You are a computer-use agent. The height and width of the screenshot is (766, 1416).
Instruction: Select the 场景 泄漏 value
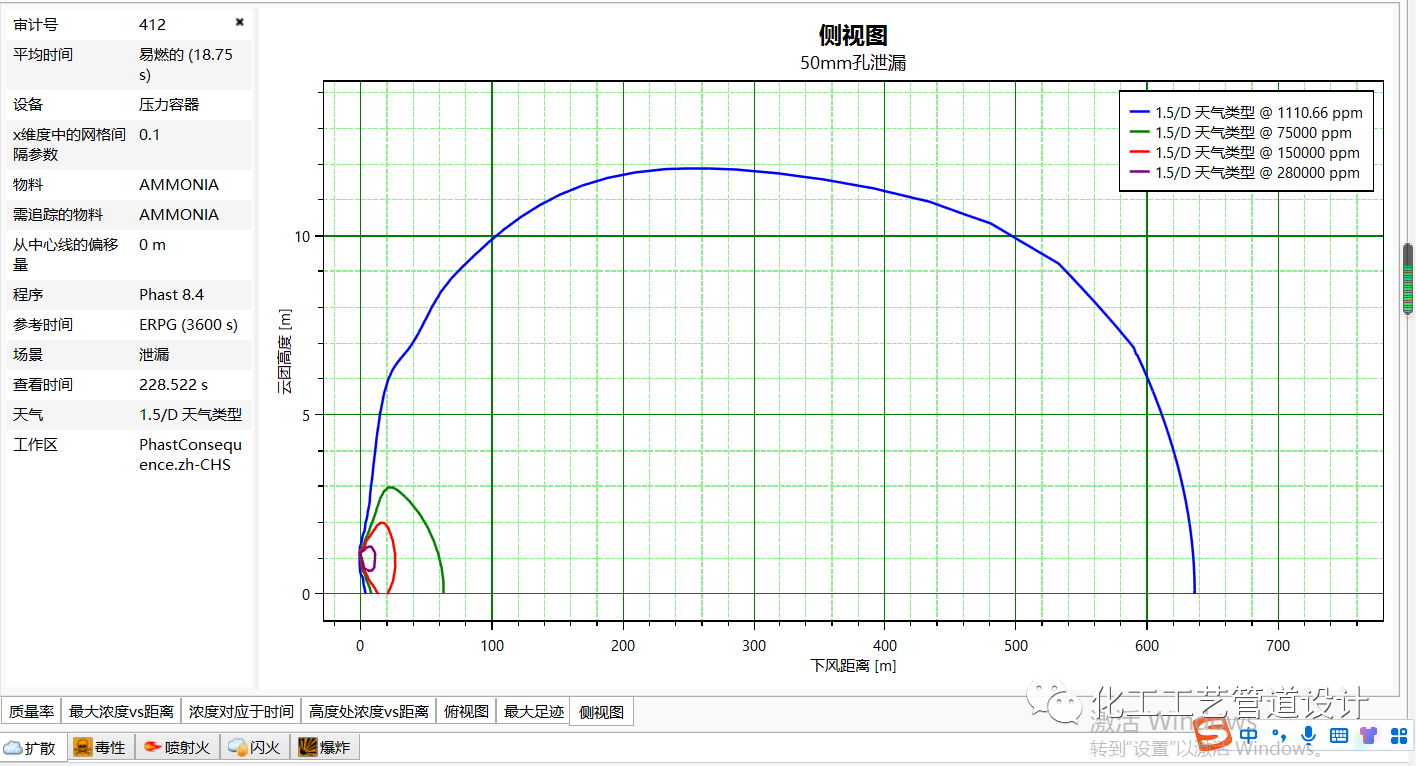(154, 355)
